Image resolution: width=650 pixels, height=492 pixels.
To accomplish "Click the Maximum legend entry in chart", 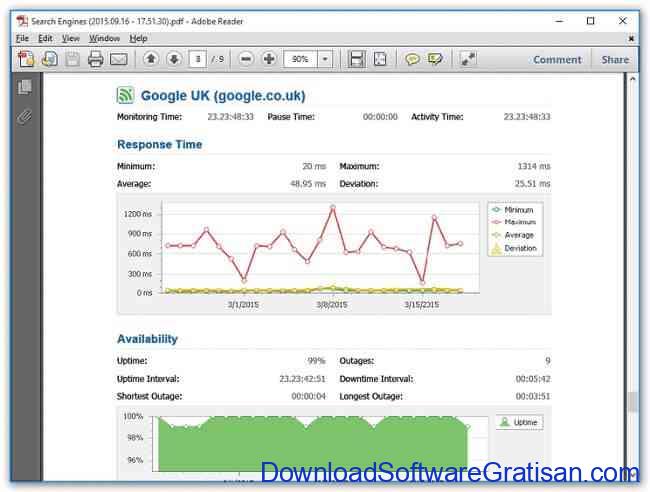I will 514,222.
